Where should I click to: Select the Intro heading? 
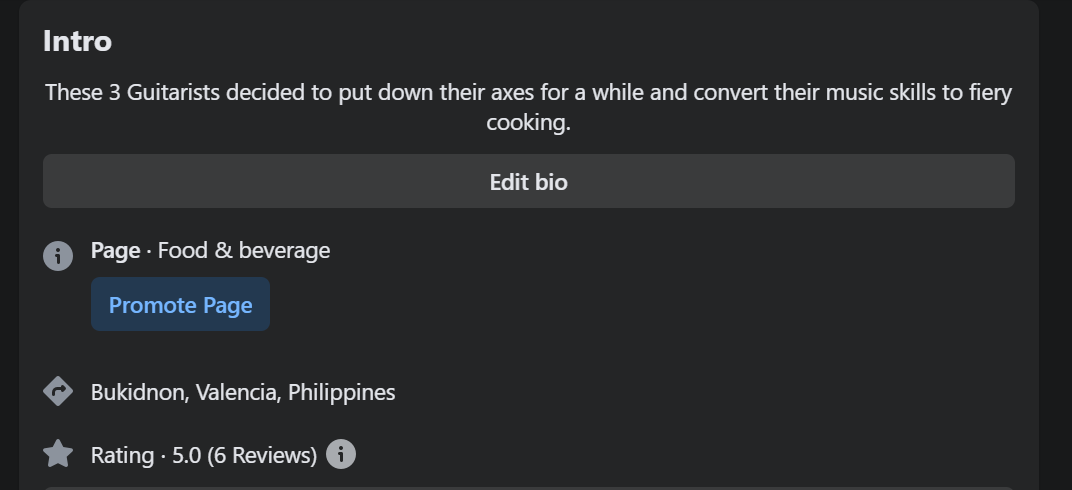pos(77,41)
